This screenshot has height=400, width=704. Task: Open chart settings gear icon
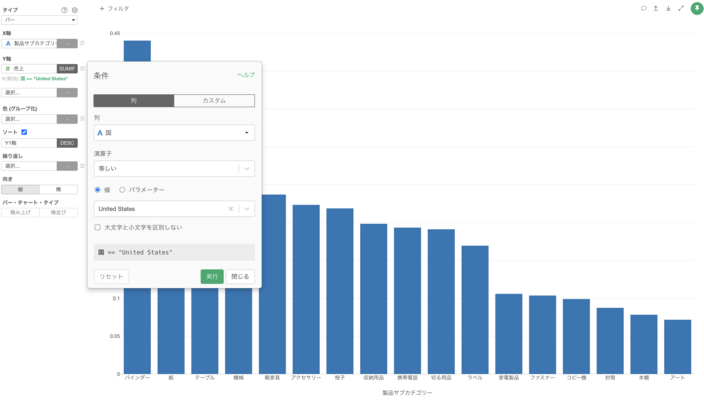[x=74, y=10]
